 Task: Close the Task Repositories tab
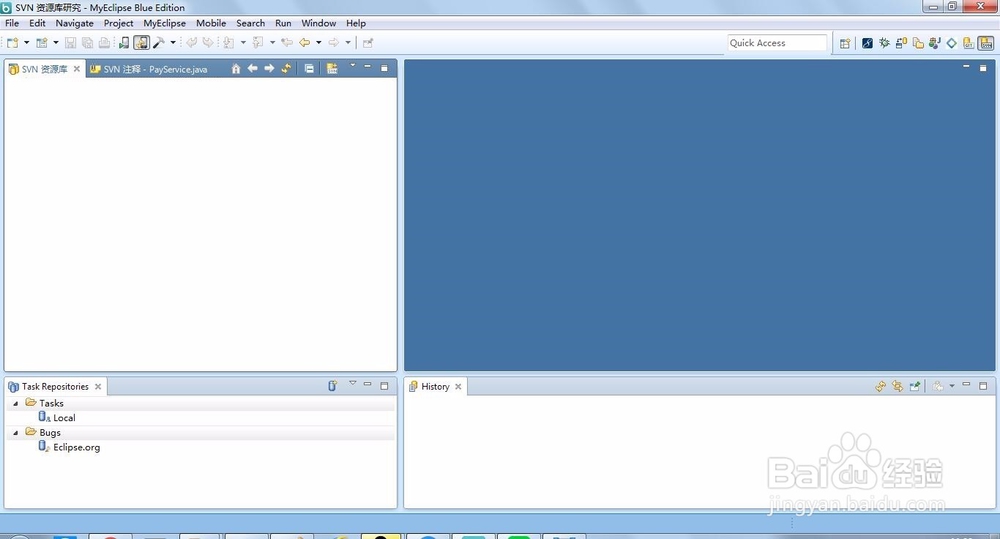pyautogui.click(x=98, y=387)
